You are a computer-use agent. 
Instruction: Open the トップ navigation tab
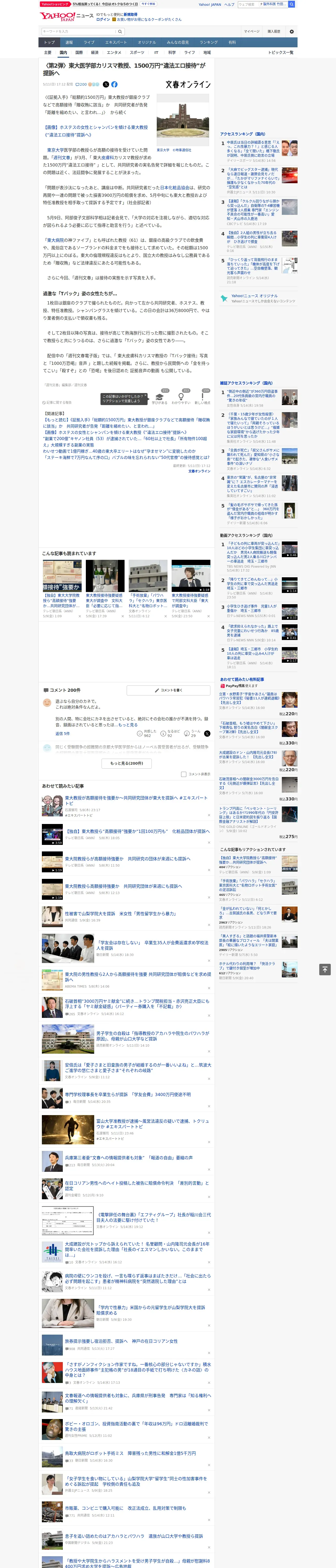coord(49,43)
